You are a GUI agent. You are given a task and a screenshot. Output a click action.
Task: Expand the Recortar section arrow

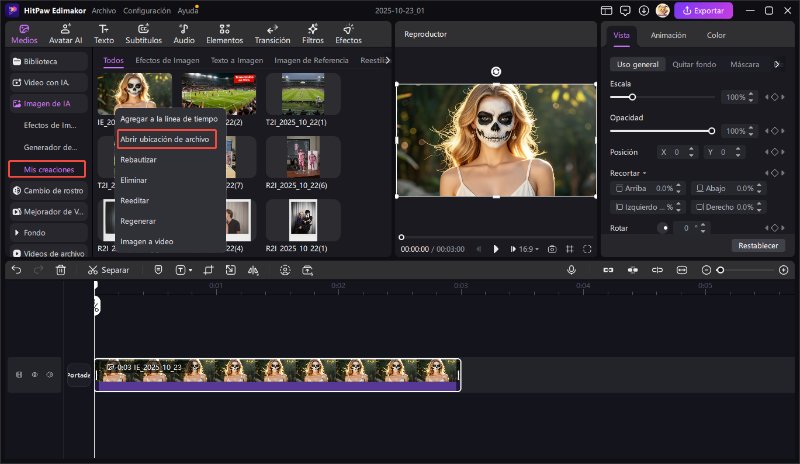[645, 173]
